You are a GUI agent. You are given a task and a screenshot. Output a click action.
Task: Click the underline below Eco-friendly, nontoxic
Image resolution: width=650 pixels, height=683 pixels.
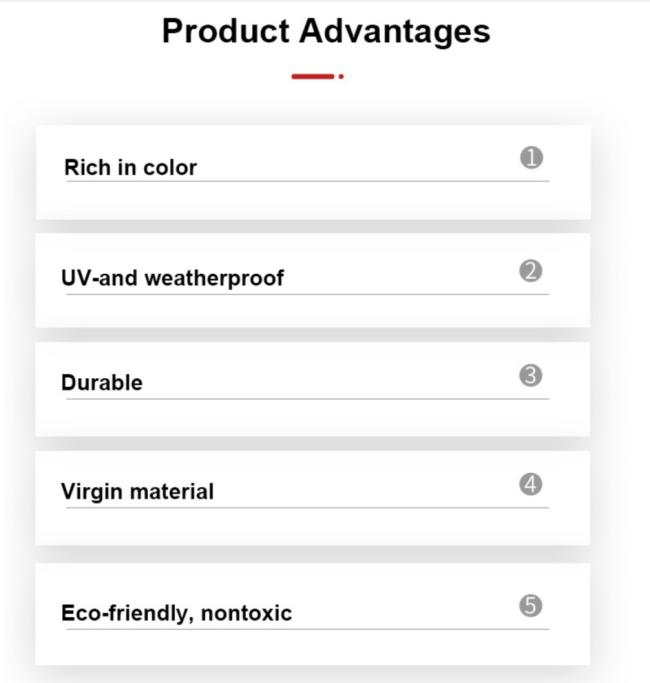308,629
